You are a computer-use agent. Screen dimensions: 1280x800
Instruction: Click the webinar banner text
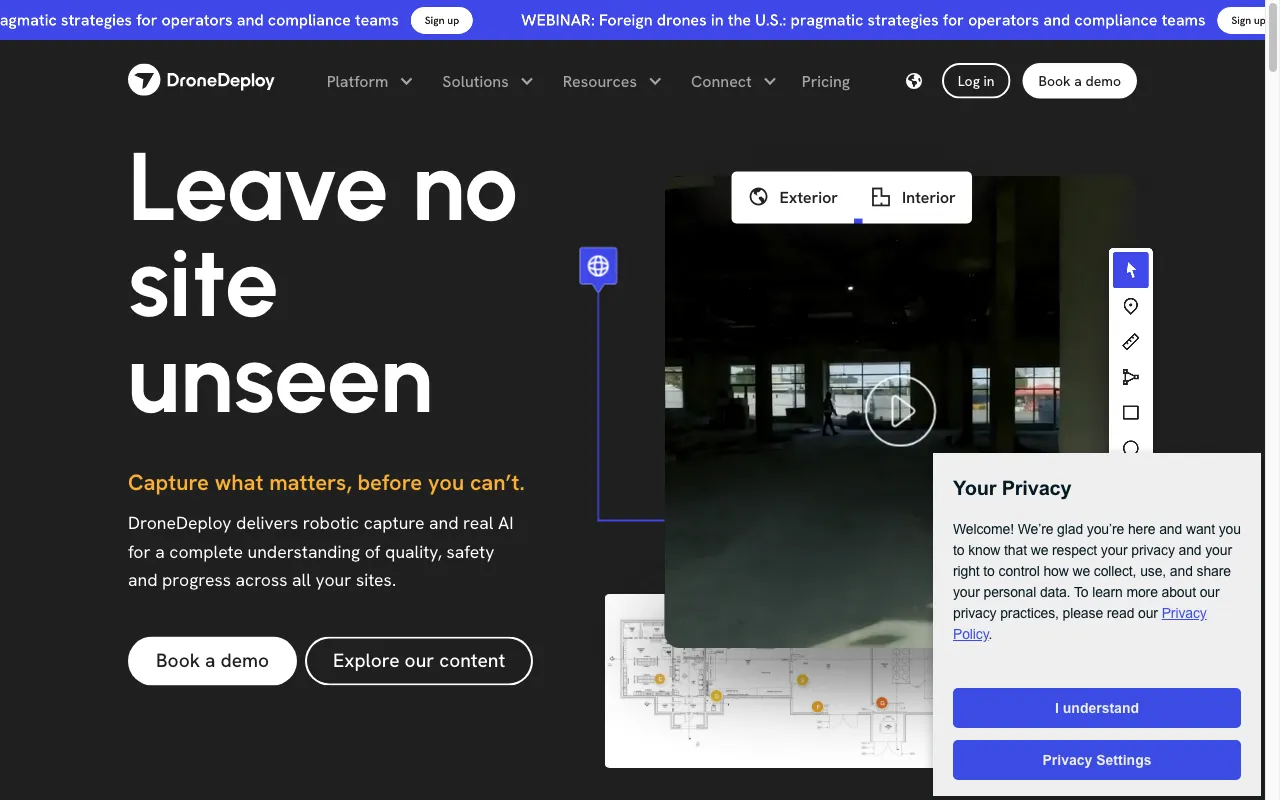863,20
